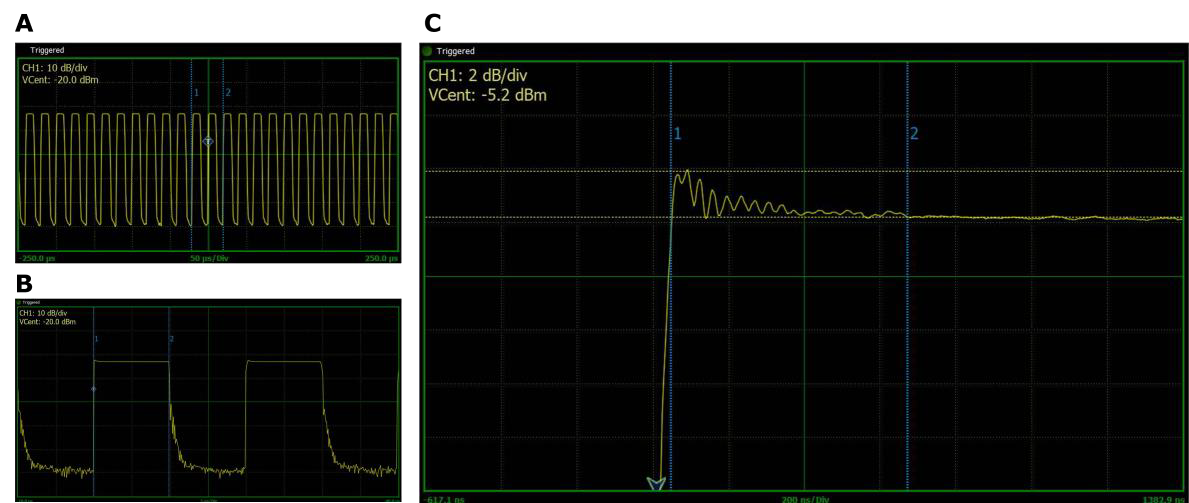Image resolution: width=1189 pixels, height=503 pixels.
Task: Select cursor 2 in the bottom-left plot
Action: (x=172, y=340)
